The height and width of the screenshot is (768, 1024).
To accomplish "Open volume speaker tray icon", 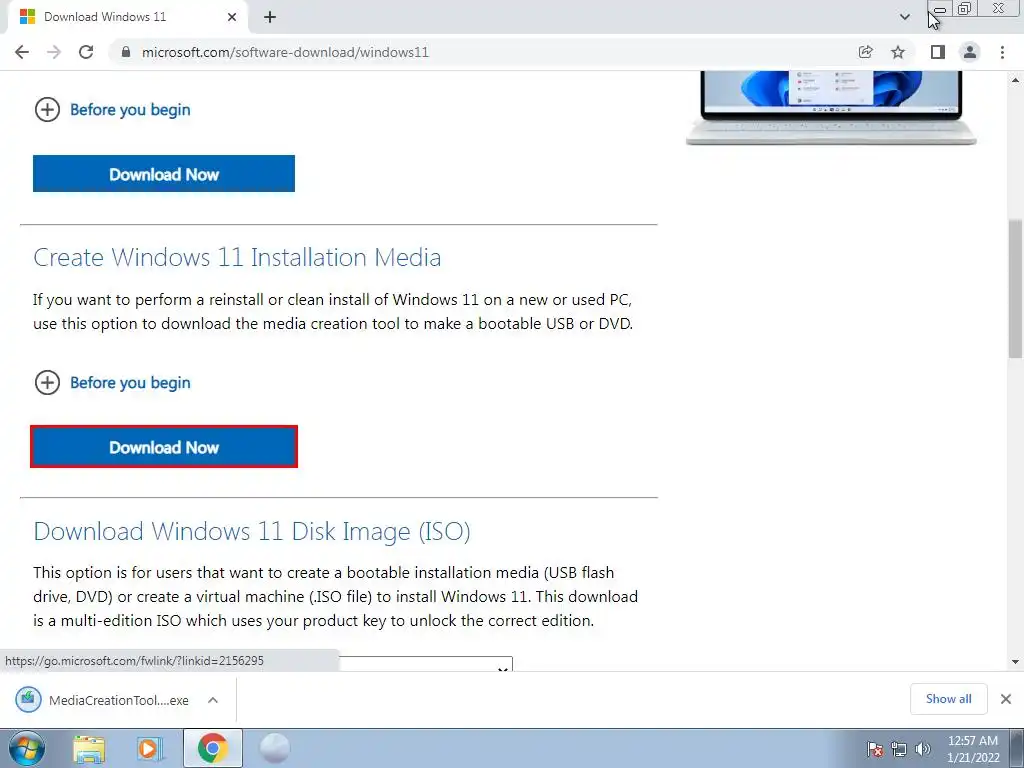I will coord(922,749).
